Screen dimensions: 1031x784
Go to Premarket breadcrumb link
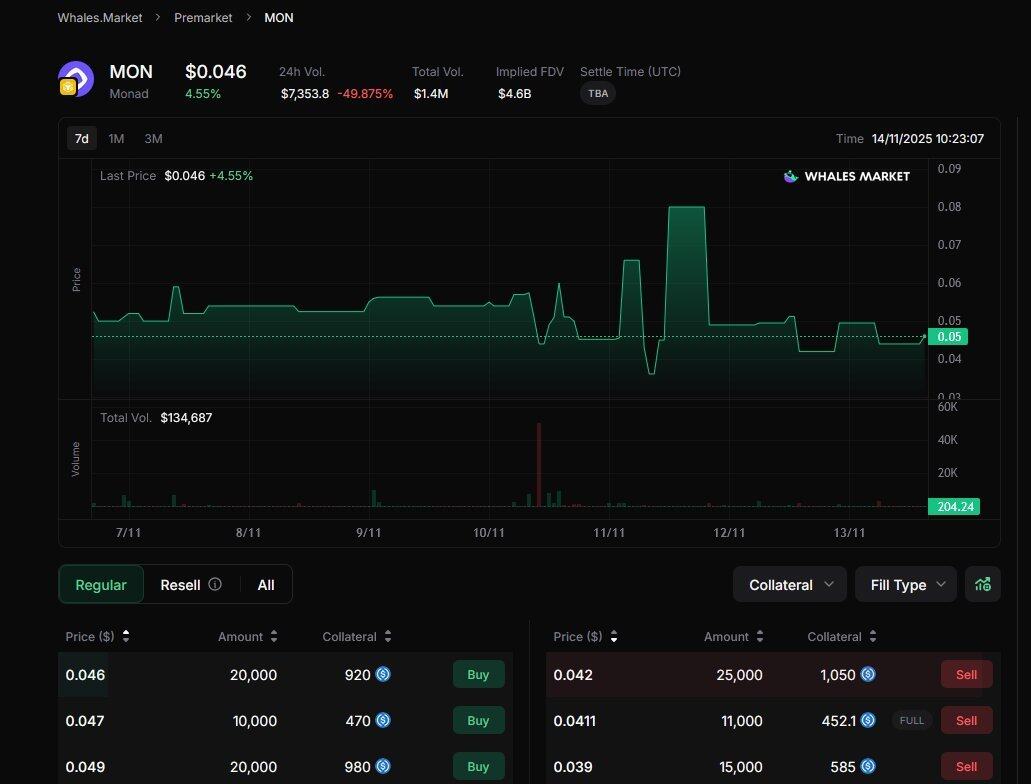tap(203, 18)
